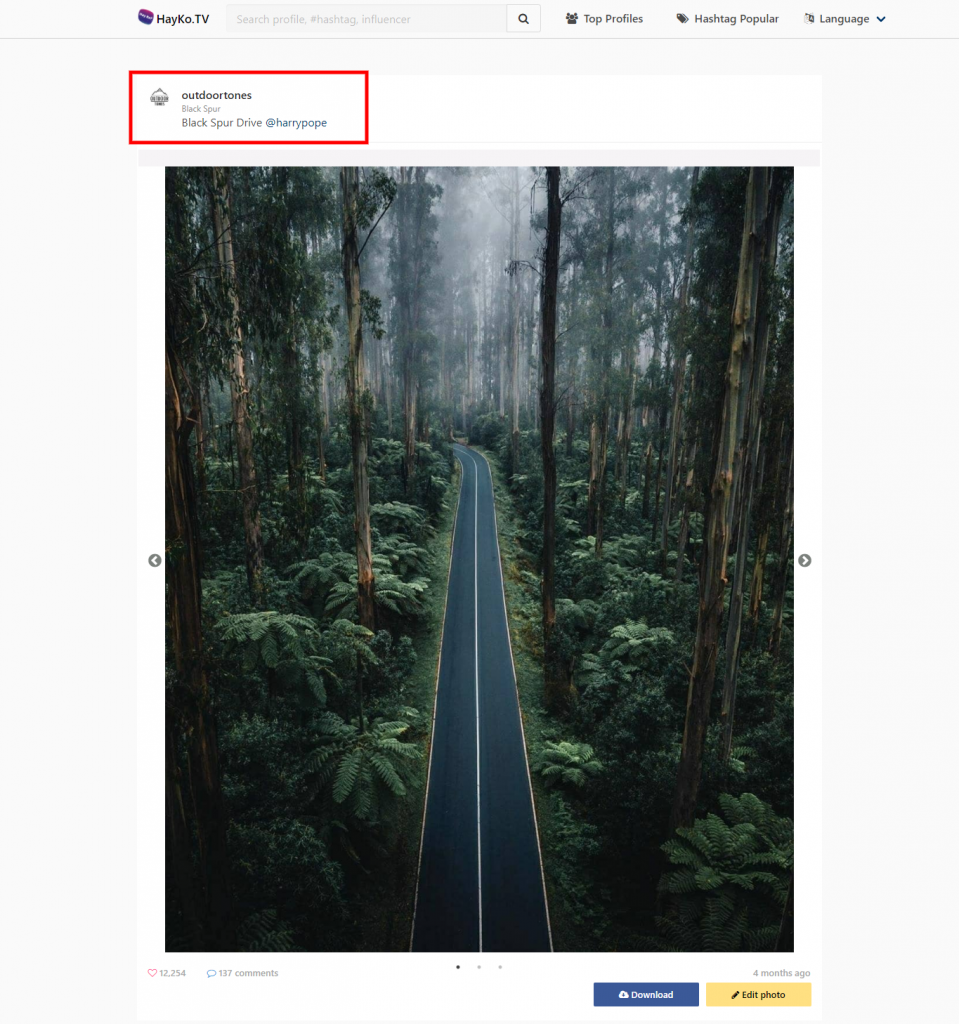959x1024 pixels.
Task: Go to previous photo with left arrow
Action: click(x=155, y=560)
